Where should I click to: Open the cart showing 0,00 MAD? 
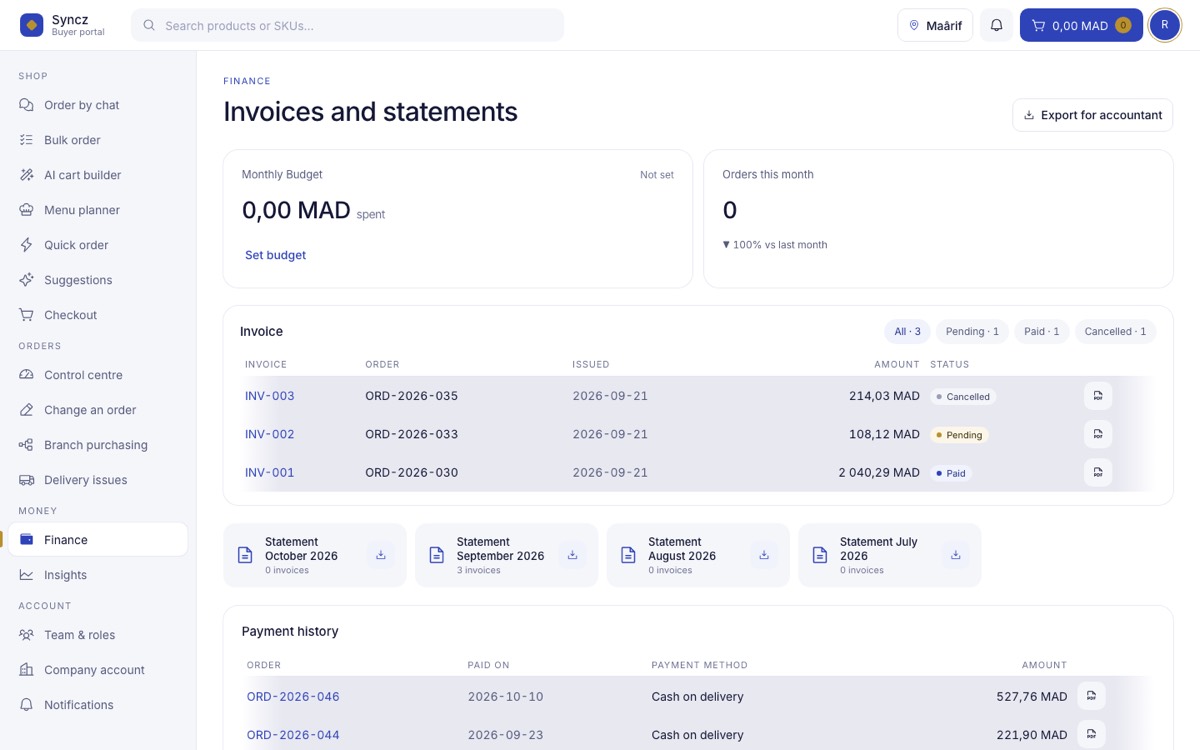1081,25
